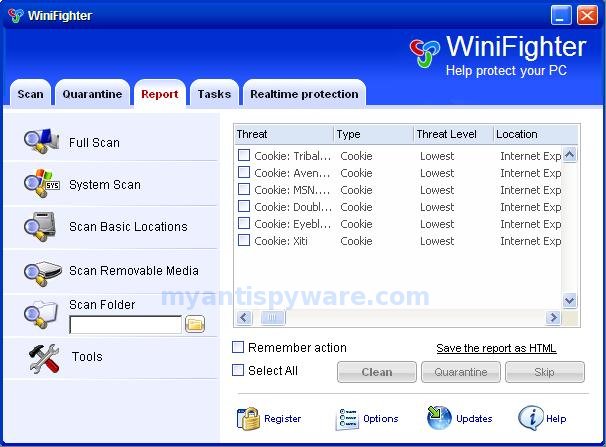The image size is (606, 447).
Task: Click the Tools hammer and wrench icon
Action: [x=44, y=358]
